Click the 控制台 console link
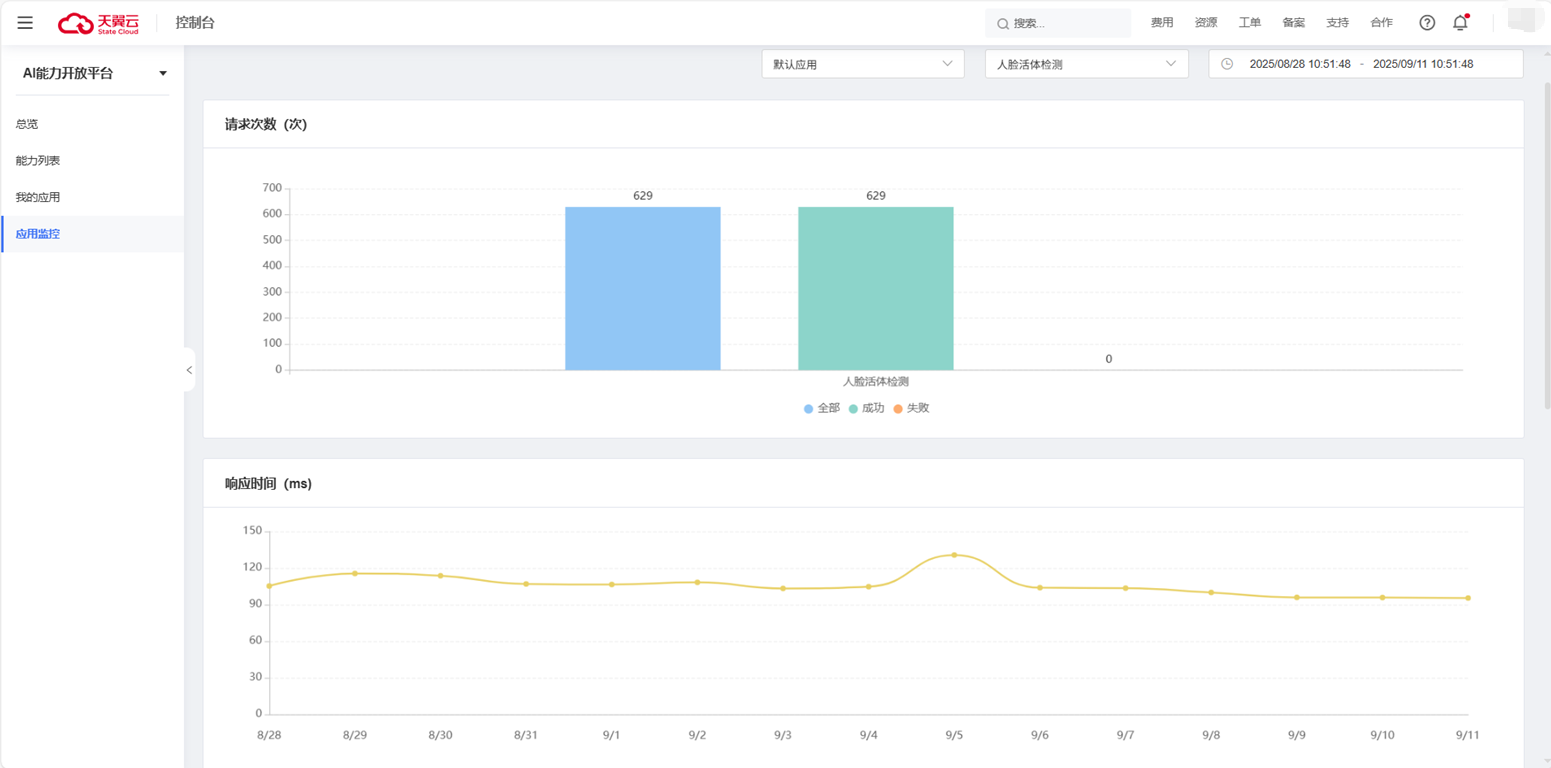This screenshot has height=768, width=1551. point(195,22)
